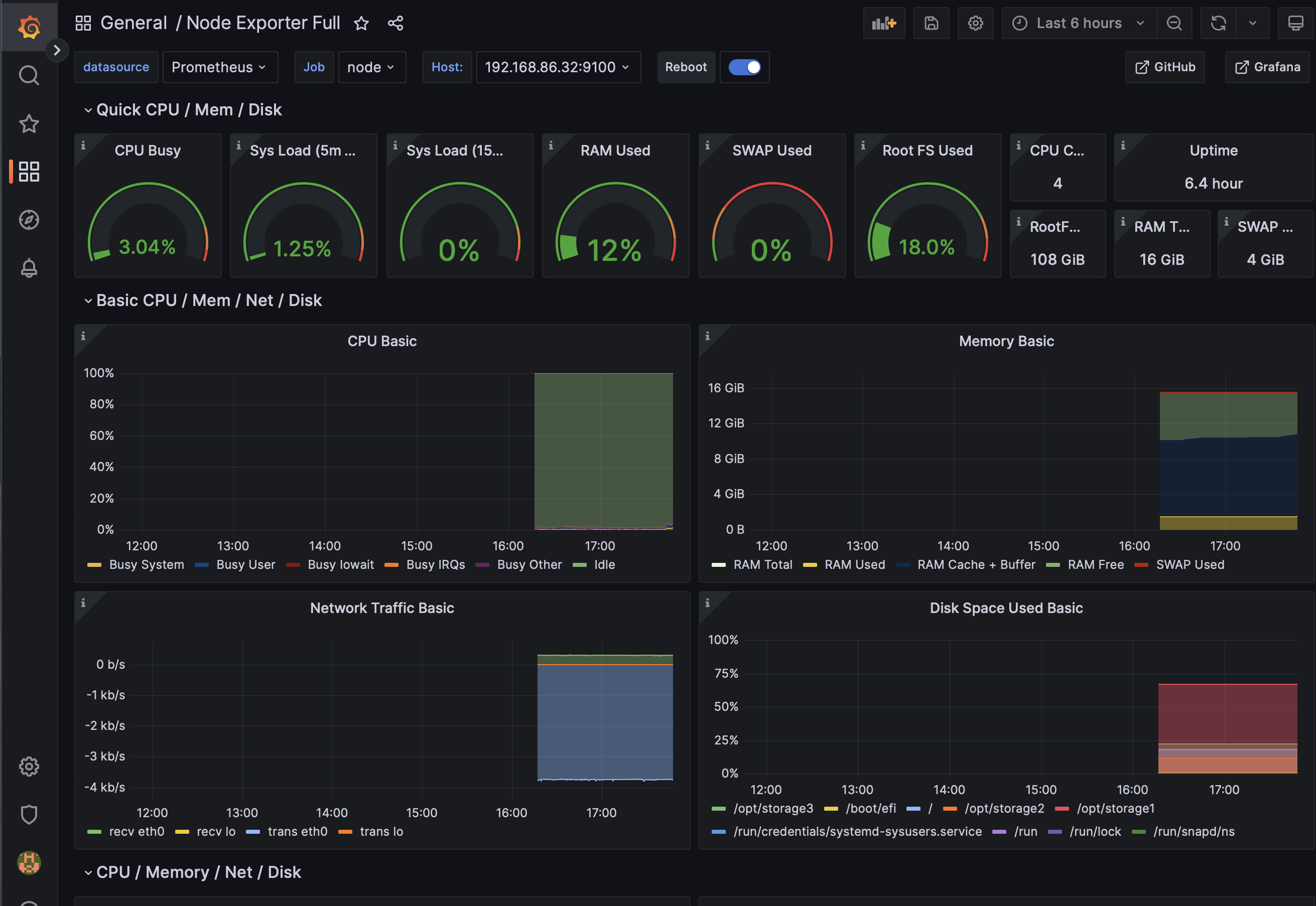
Task: Toggle the Reboot annotation switch
Action: 744,67
